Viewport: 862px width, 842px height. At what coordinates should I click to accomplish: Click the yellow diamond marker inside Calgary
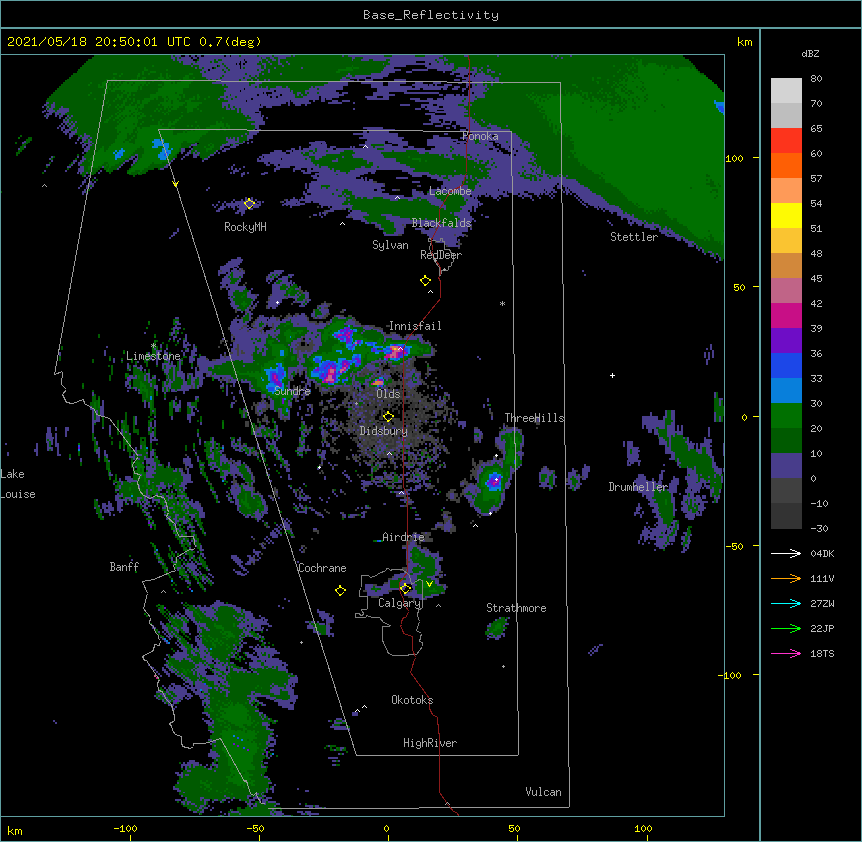tap(405, 589)
